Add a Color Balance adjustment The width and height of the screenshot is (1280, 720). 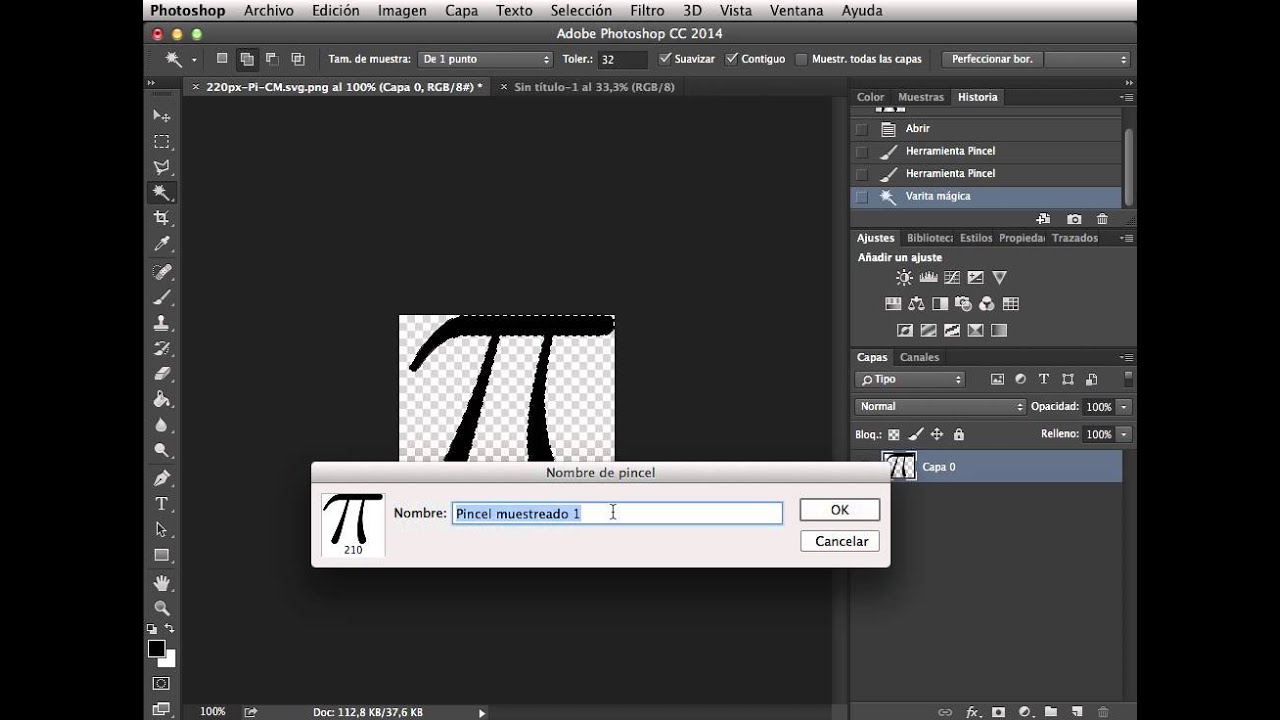[x=915, y=304]
